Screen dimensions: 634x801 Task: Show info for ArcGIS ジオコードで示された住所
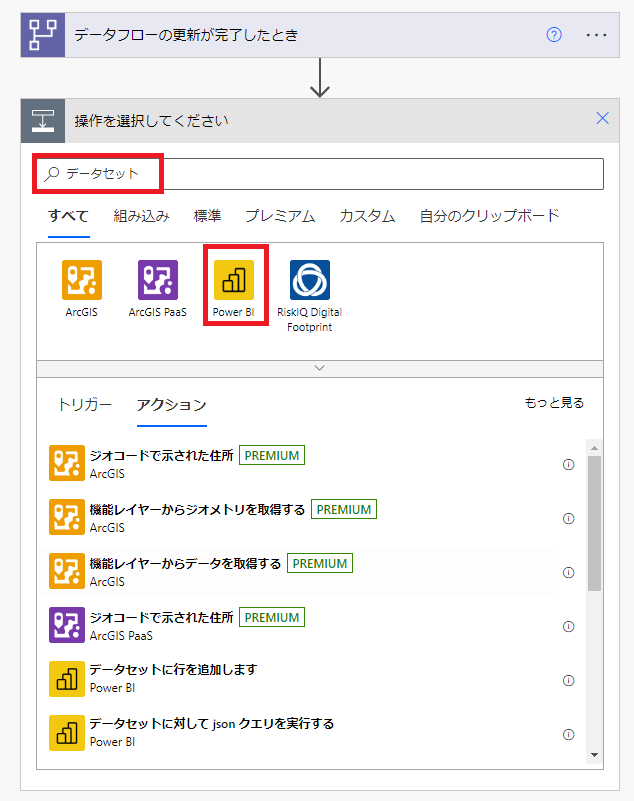click(x=569, y=465)
